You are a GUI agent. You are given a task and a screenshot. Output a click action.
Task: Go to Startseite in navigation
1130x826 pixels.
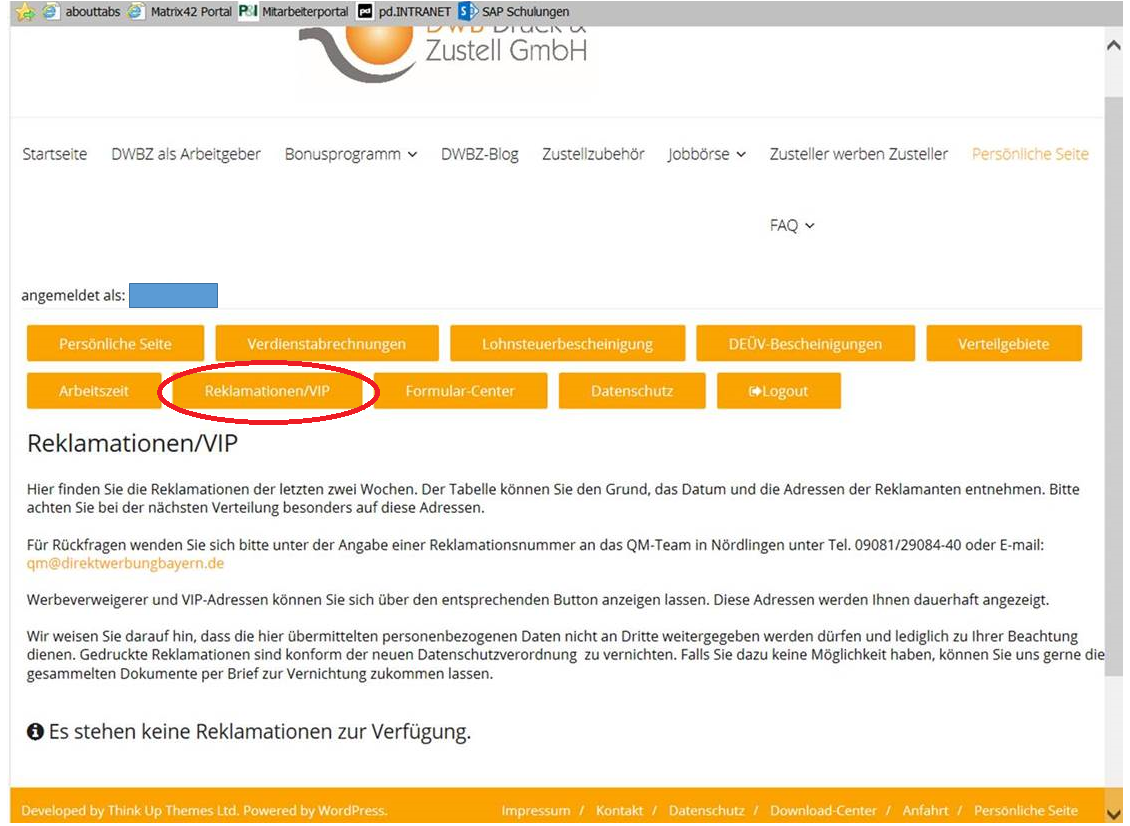55,154
